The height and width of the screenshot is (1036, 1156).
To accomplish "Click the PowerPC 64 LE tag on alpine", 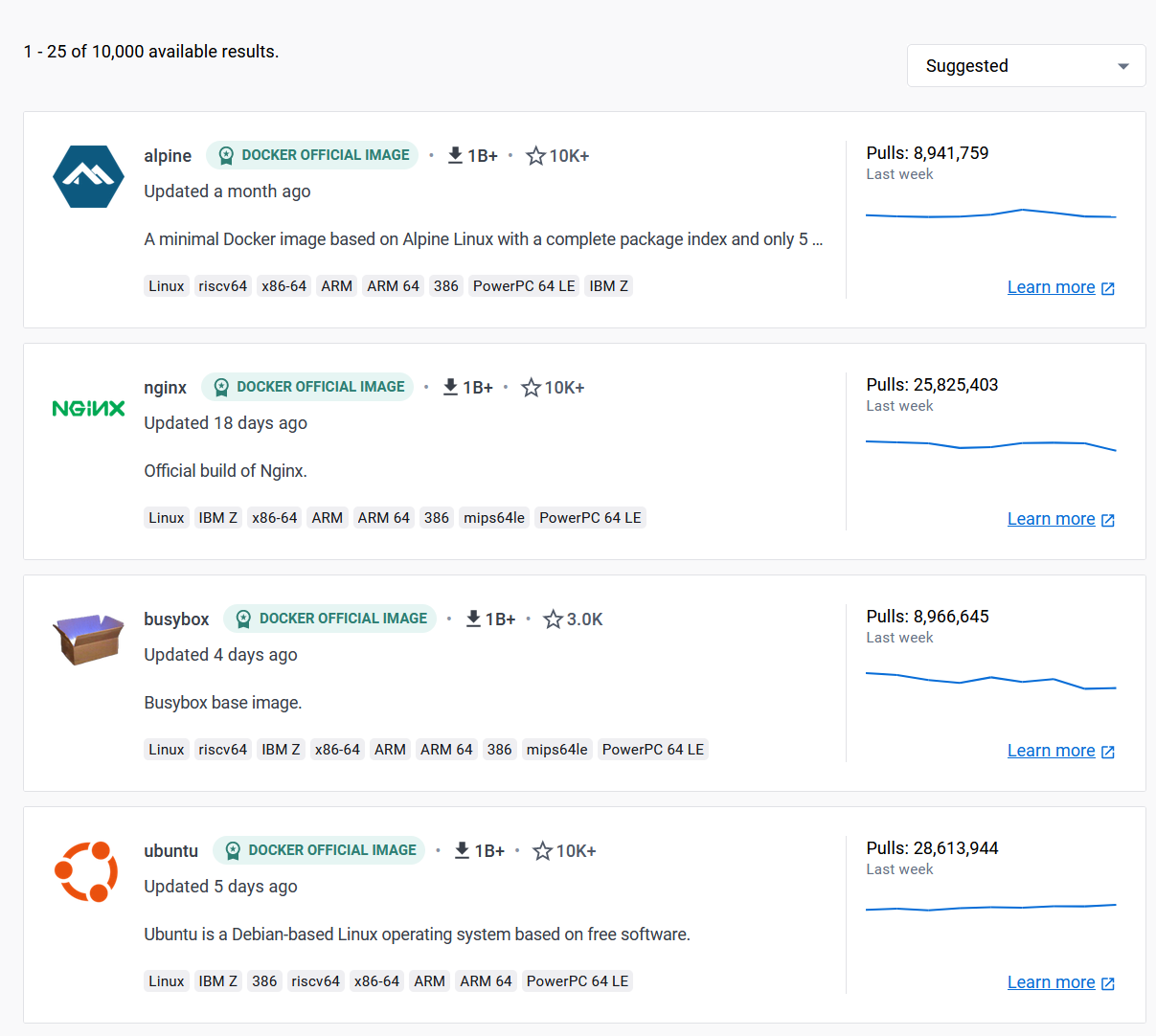I will (524, 286).
